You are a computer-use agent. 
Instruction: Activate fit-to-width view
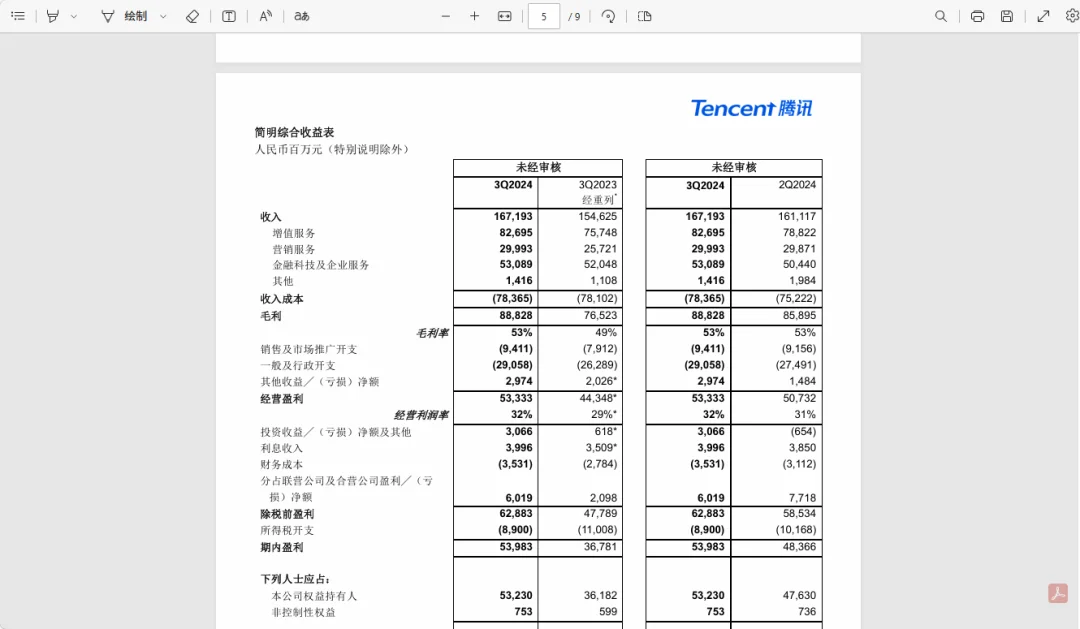coord(504,16)
